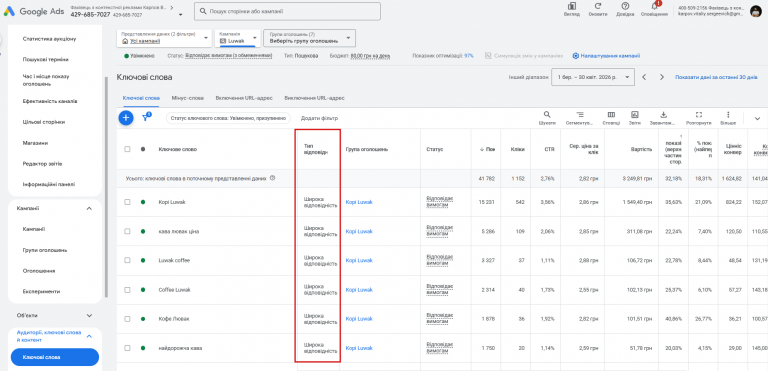Click the Розгорнути expand table icon

(x=699, y=115)
